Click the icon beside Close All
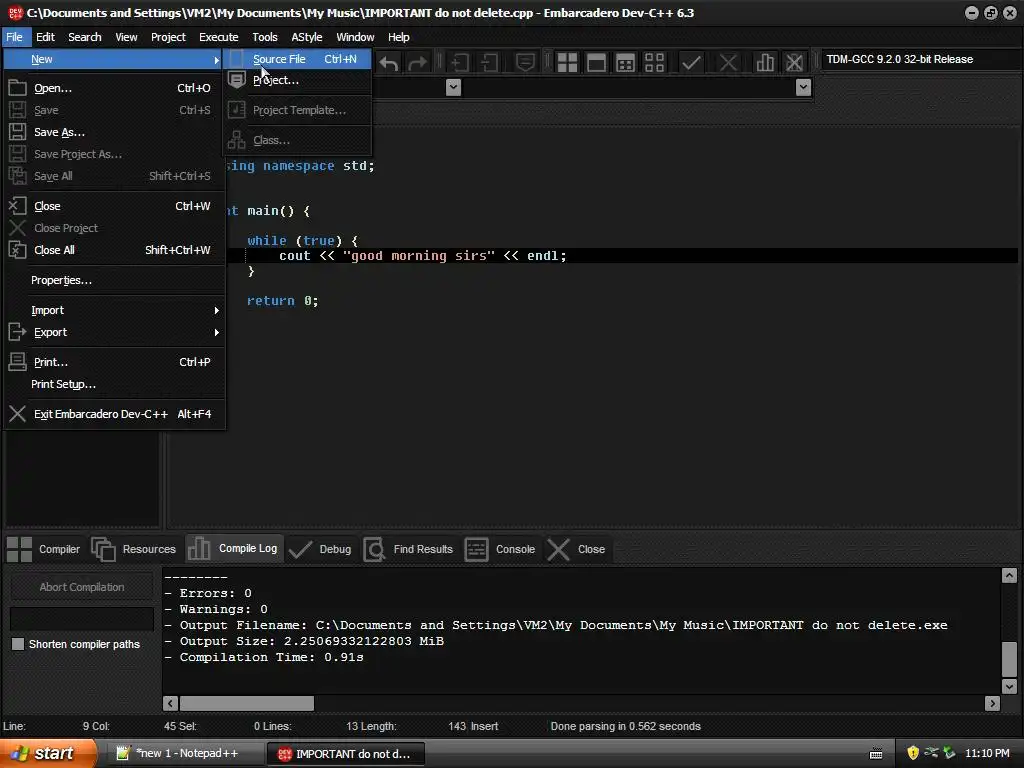The image size is (1024, 768). pyautogui.click(x=18, y=249)
